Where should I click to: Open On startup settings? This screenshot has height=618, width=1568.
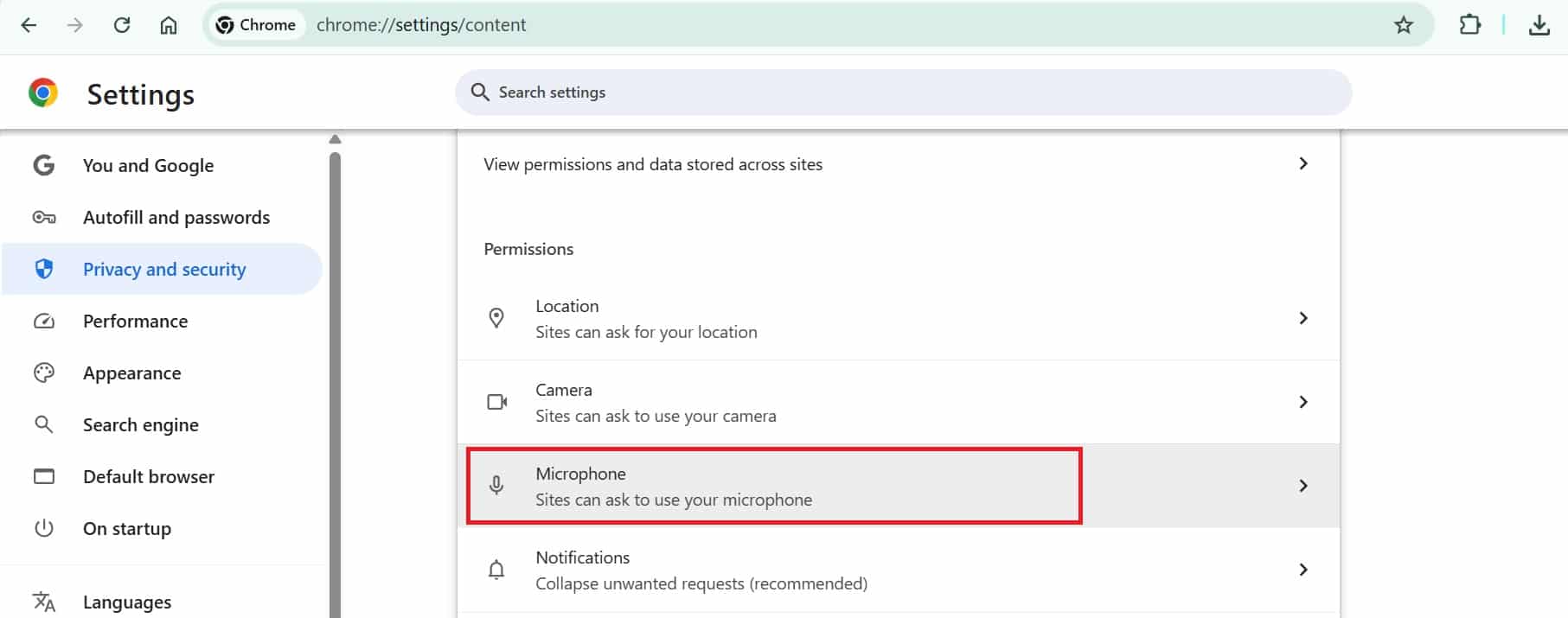click(x=126, y=528)
